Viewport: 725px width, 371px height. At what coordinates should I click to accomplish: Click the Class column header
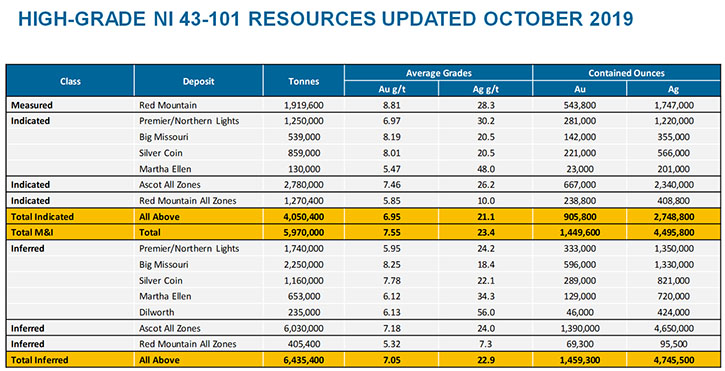(70, 81)
